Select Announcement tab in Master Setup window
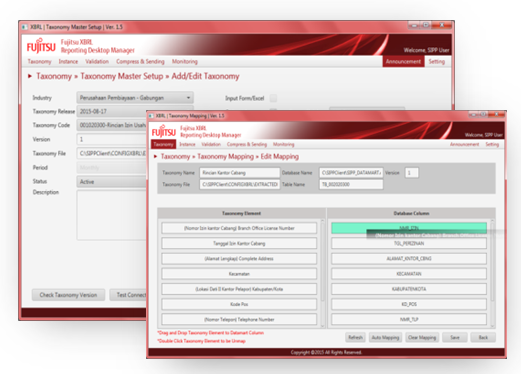521x374 pixels. (x=403, y=61)
